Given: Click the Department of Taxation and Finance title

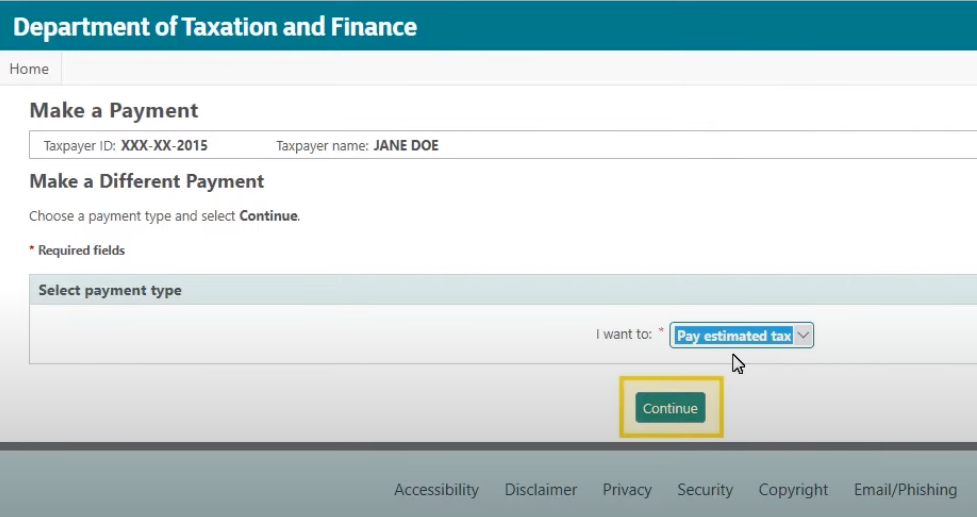Looking at the screenshot, I should point(215,27).
